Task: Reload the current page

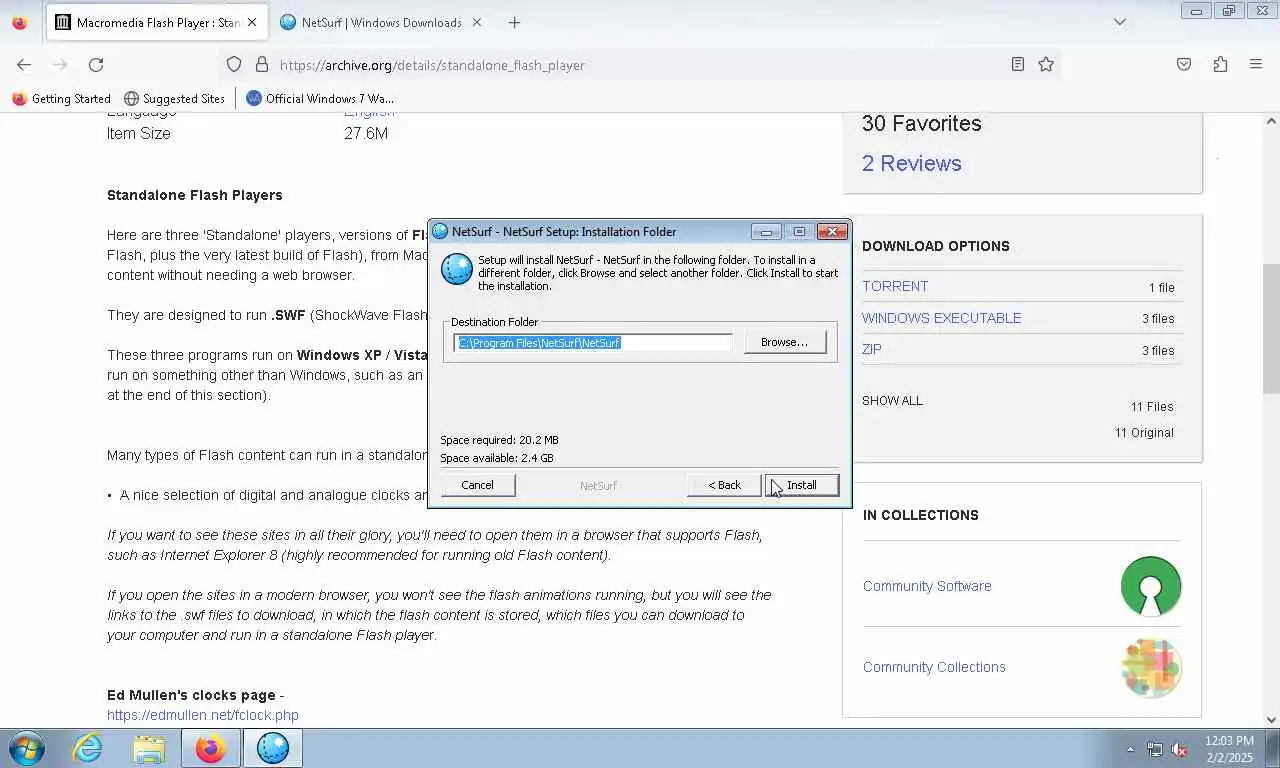Action: pos(96,64)
